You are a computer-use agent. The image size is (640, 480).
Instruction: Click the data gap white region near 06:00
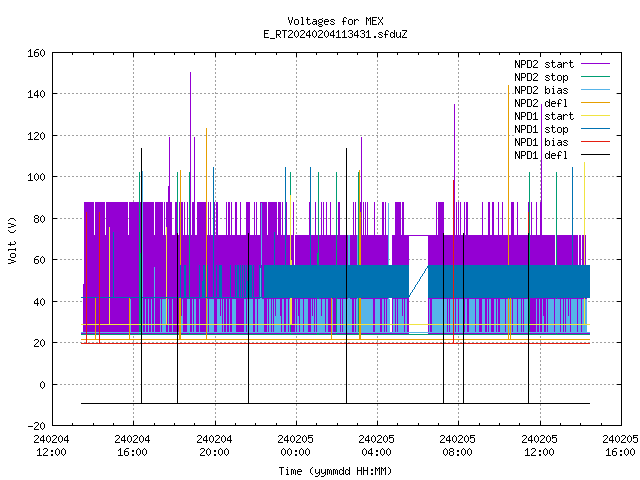(x=418, y=284)
